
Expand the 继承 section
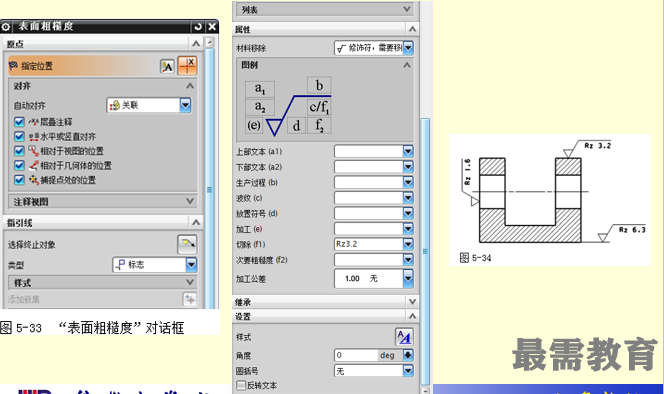(x=412, y=302)
